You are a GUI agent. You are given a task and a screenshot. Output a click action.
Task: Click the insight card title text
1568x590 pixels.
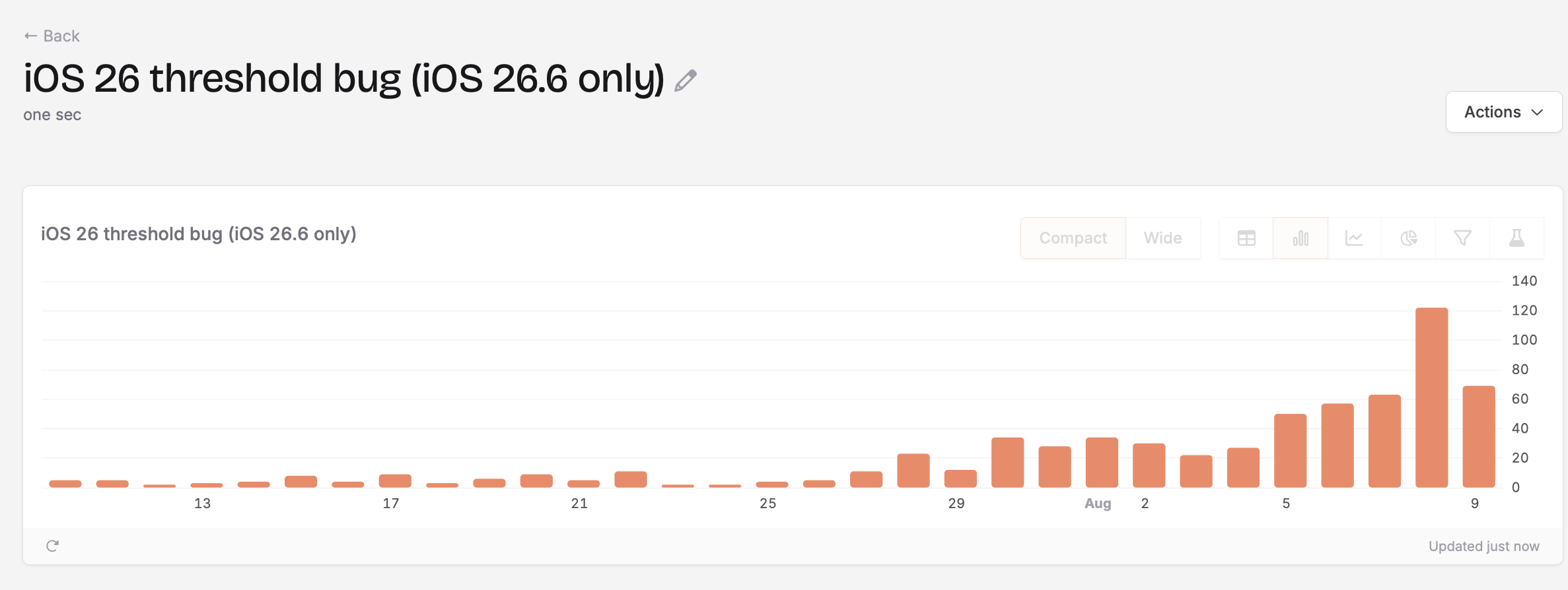199,234
